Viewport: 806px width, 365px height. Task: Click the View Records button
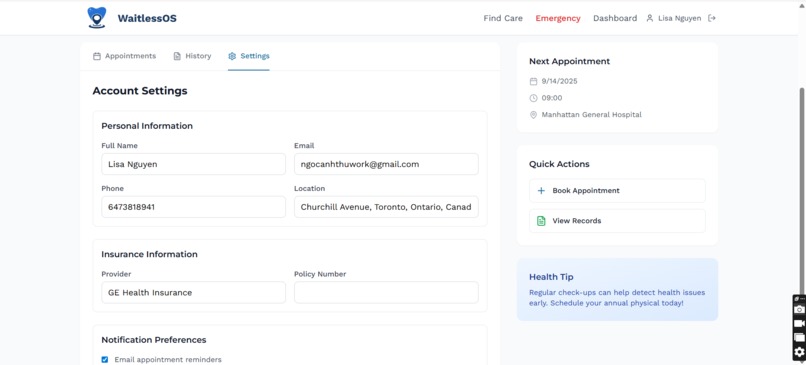617,221
